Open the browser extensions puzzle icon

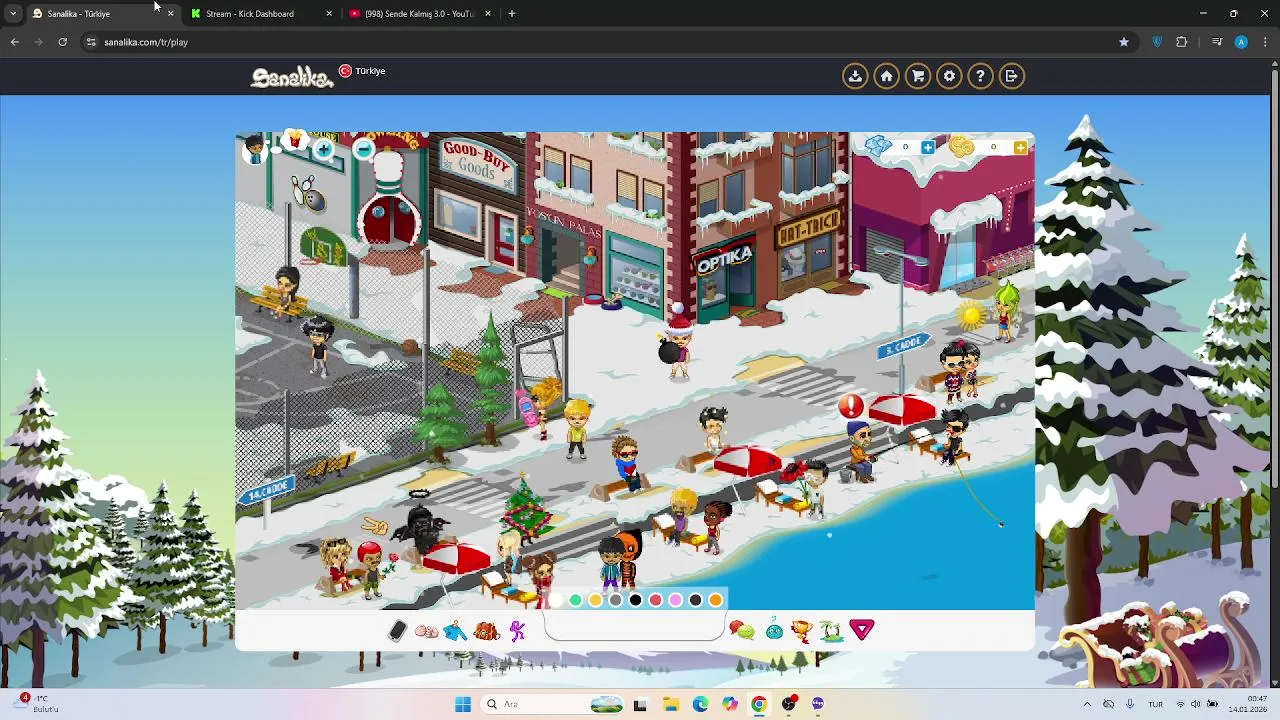(x=1182, y=42)
